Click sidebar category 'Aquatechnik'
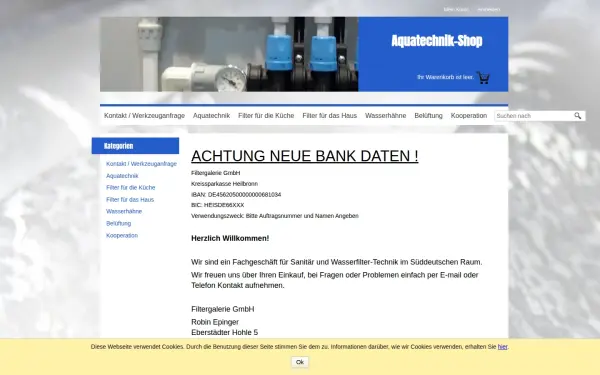600x375 pixels. 122,176
